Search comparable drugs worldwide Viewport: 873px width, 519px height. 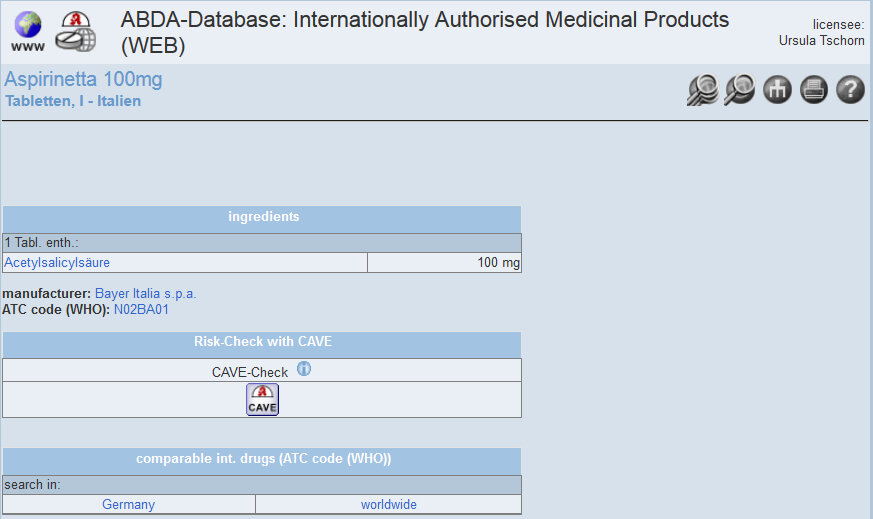pos(389,505)
